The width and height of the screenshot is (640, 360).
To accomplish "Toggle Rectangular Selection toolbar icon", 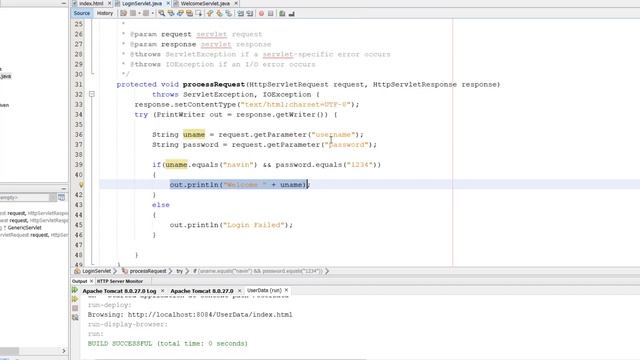I will pos(199,13).
